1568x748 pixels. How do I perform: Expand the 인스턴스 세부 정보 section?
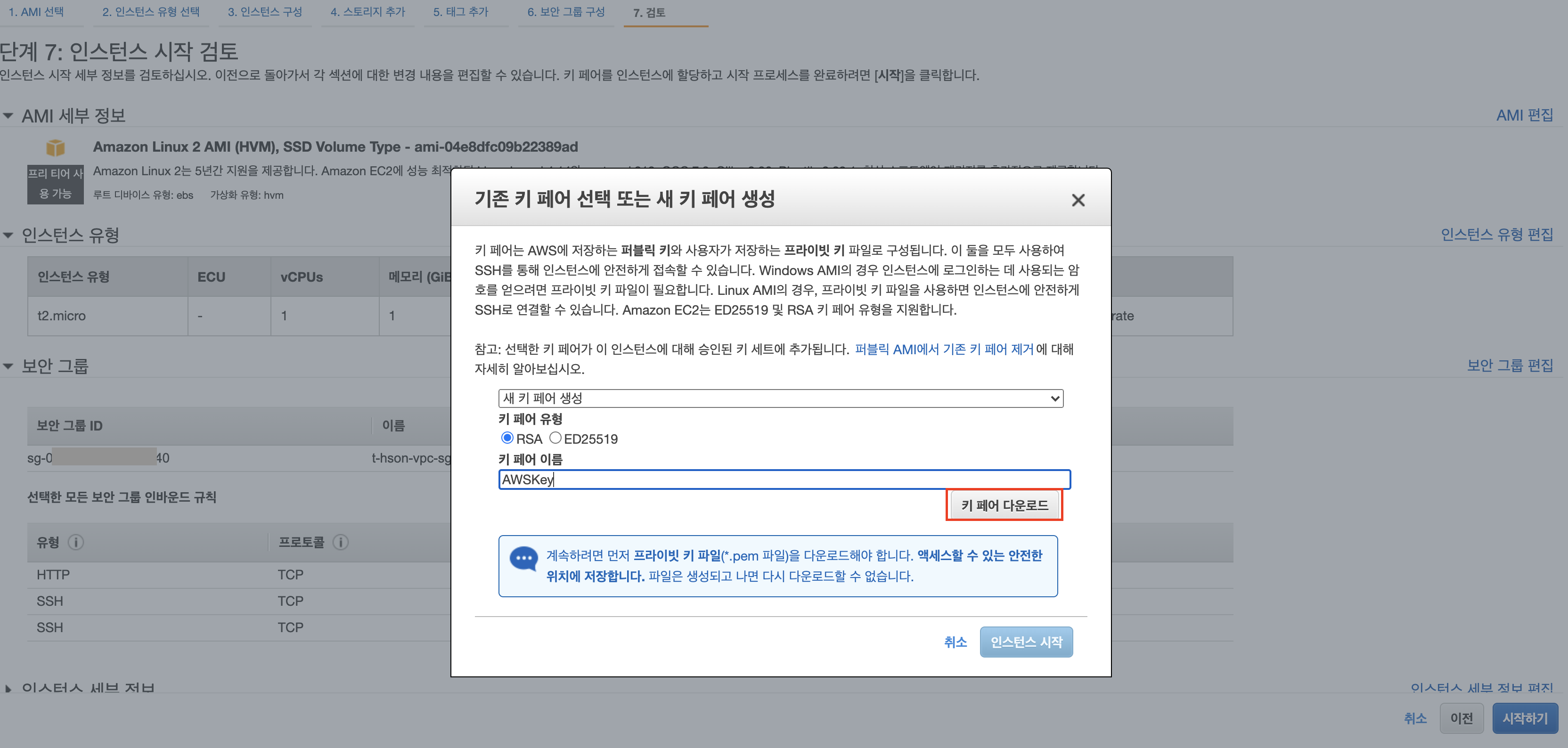pyautogui.click(x=8, y=688)
